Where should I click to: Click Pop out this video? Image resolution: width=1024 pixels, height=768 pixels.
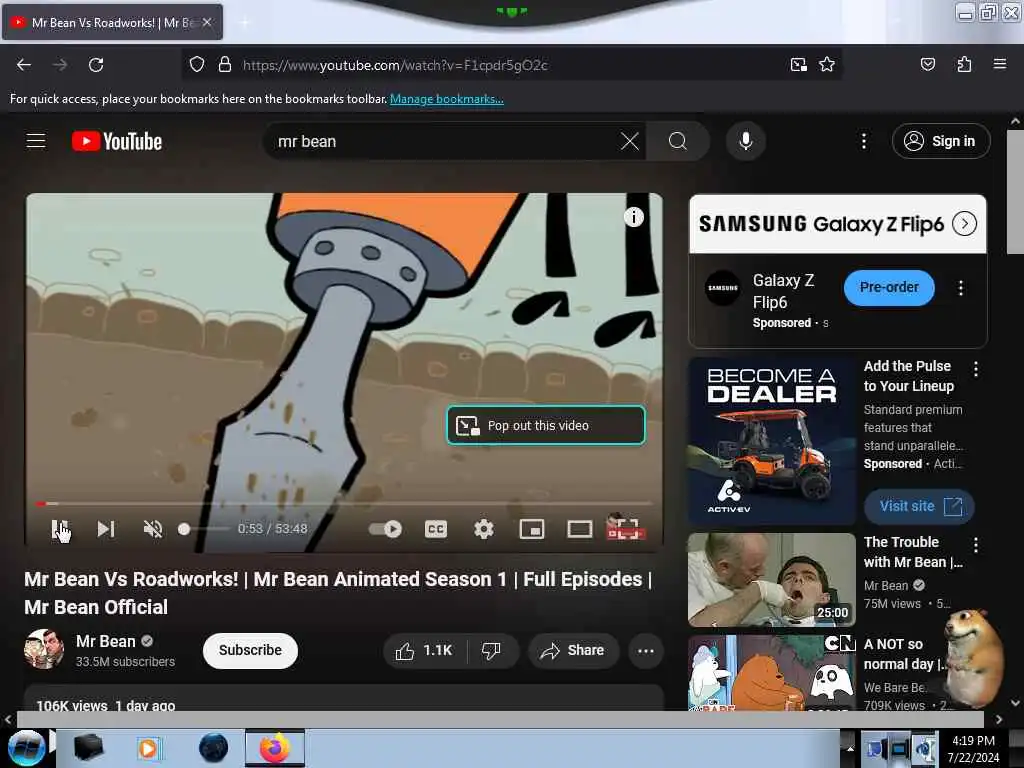click(546, 425)
